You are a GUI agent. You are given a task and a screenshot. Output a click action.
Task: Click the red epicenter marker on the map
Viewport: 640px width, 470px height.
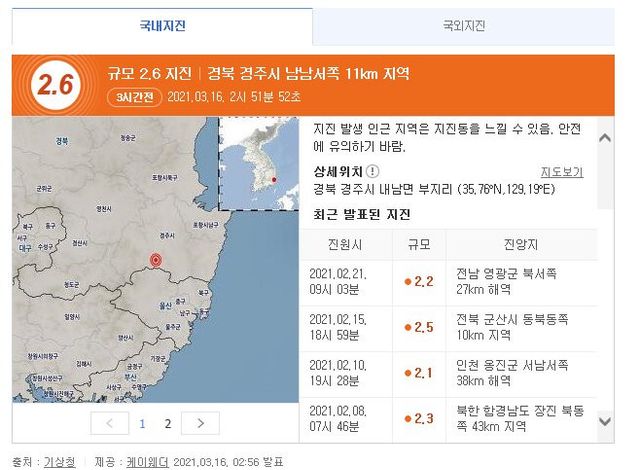click(155, 261)
